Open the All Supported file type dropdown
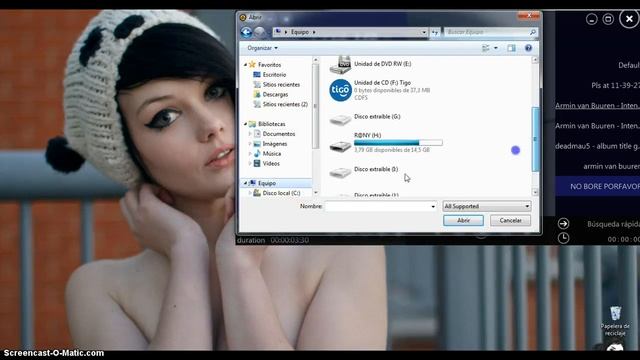 tap(487, 207)
